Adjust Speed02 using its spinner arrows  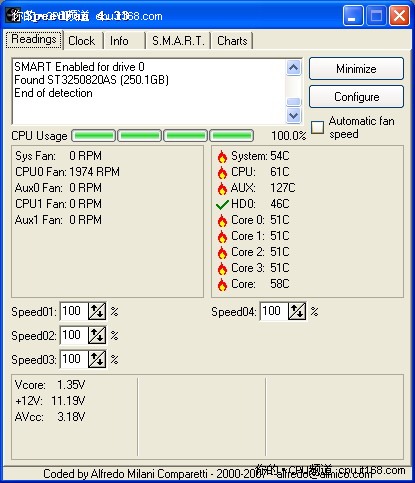[x=97, y=335]
